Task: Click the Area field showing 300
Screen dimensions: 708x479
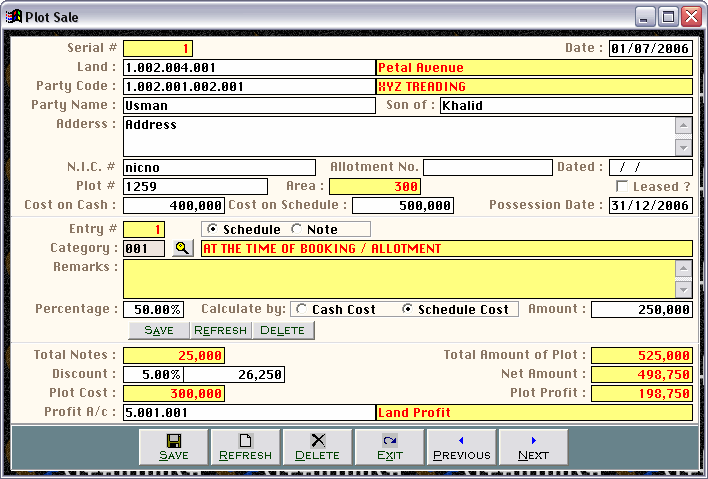Action: 375,186
